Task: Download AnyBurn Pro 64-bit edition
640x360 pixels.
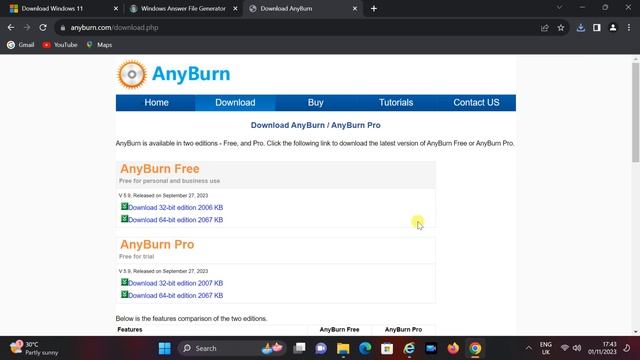Action: (176, 295)
